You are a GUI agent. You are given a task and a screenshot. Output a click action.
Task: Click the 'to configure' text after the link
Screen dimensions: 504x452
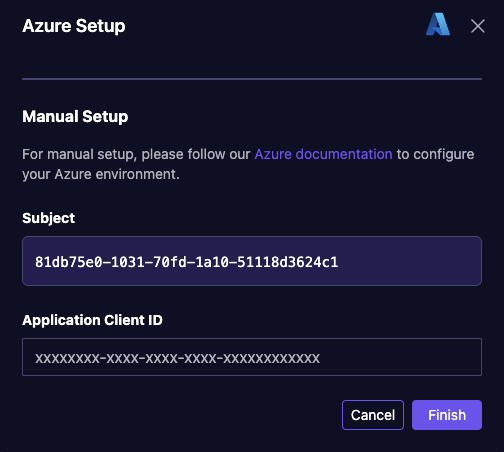[x=435, y=154]
